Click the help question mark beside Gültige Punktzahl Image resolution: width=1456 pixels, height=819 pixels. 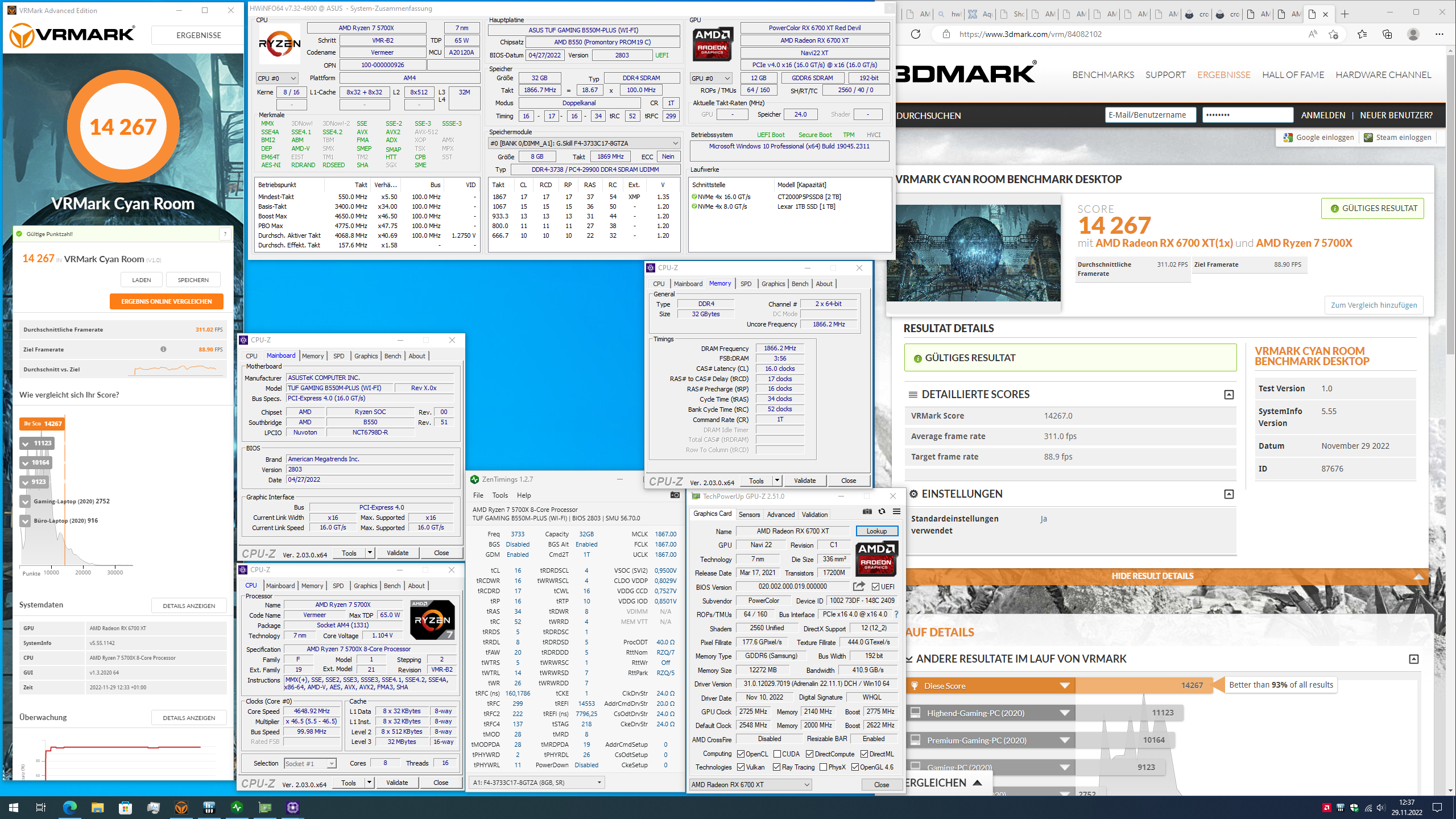pos(225,234)
